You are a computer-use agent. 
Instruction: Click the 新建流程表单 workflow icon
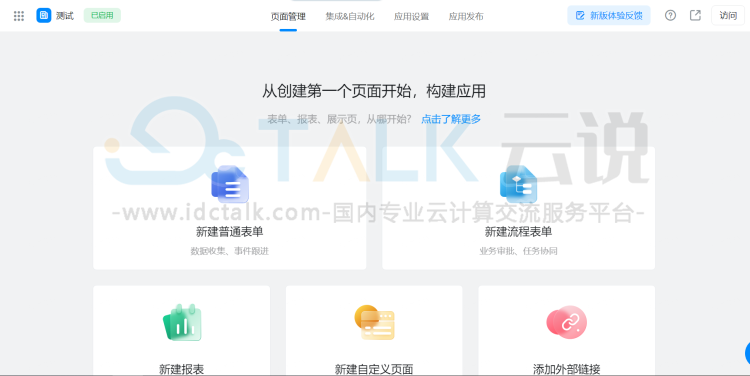[x=518, y=184]
